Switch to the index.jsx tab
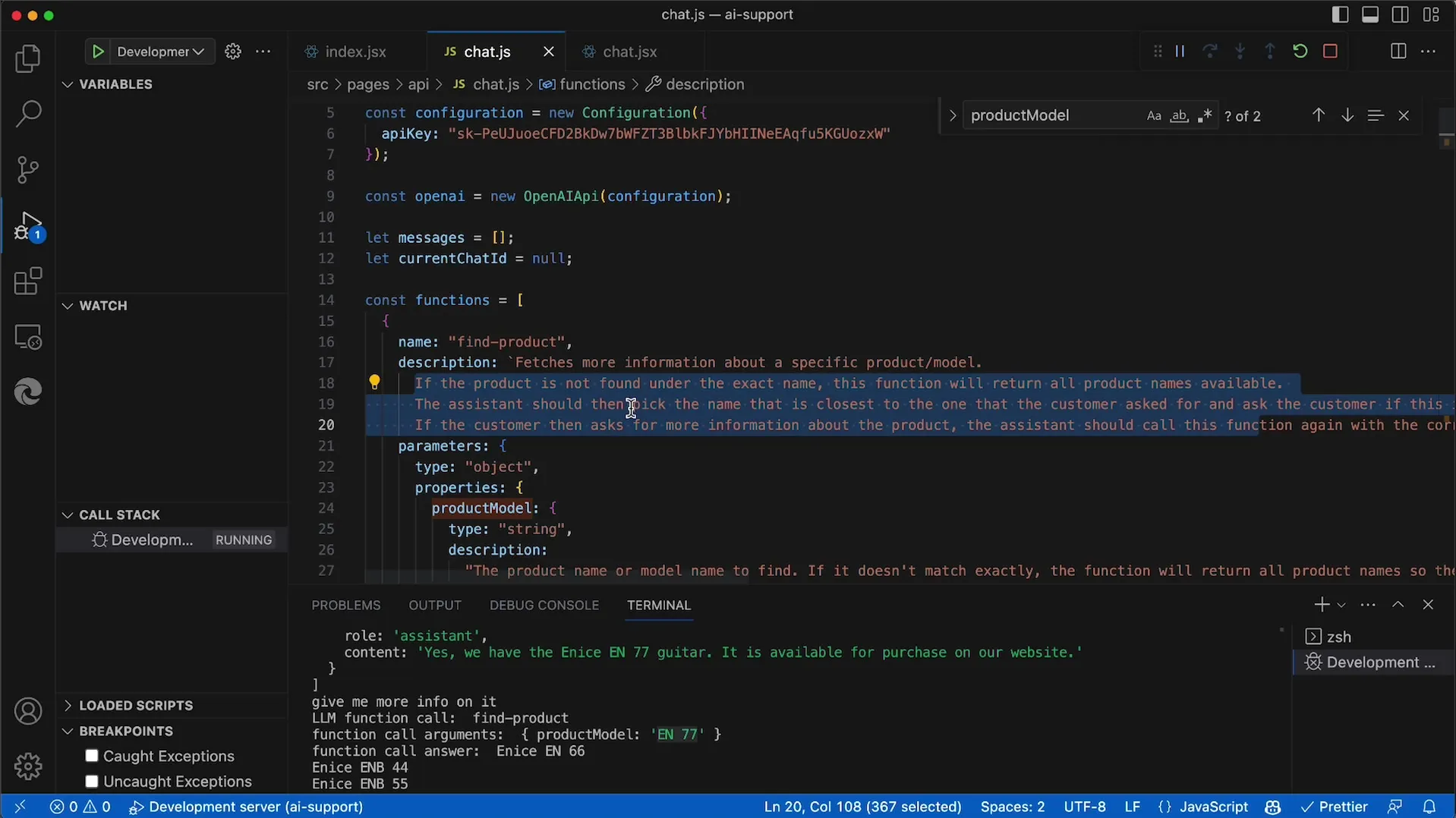 tap(355, 52)
